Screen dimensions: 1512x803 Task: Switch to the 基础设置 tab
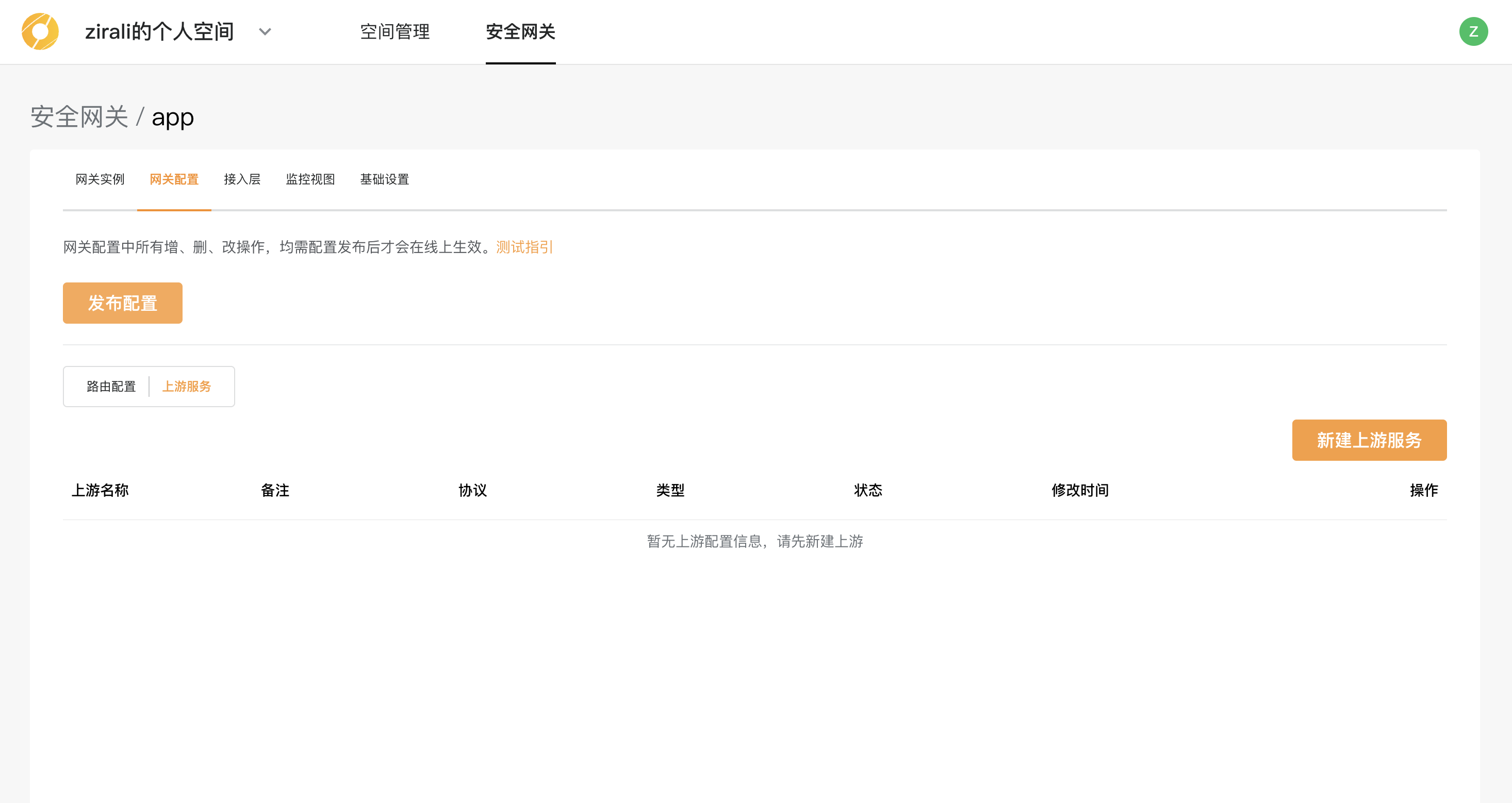(x=384, y=179)
